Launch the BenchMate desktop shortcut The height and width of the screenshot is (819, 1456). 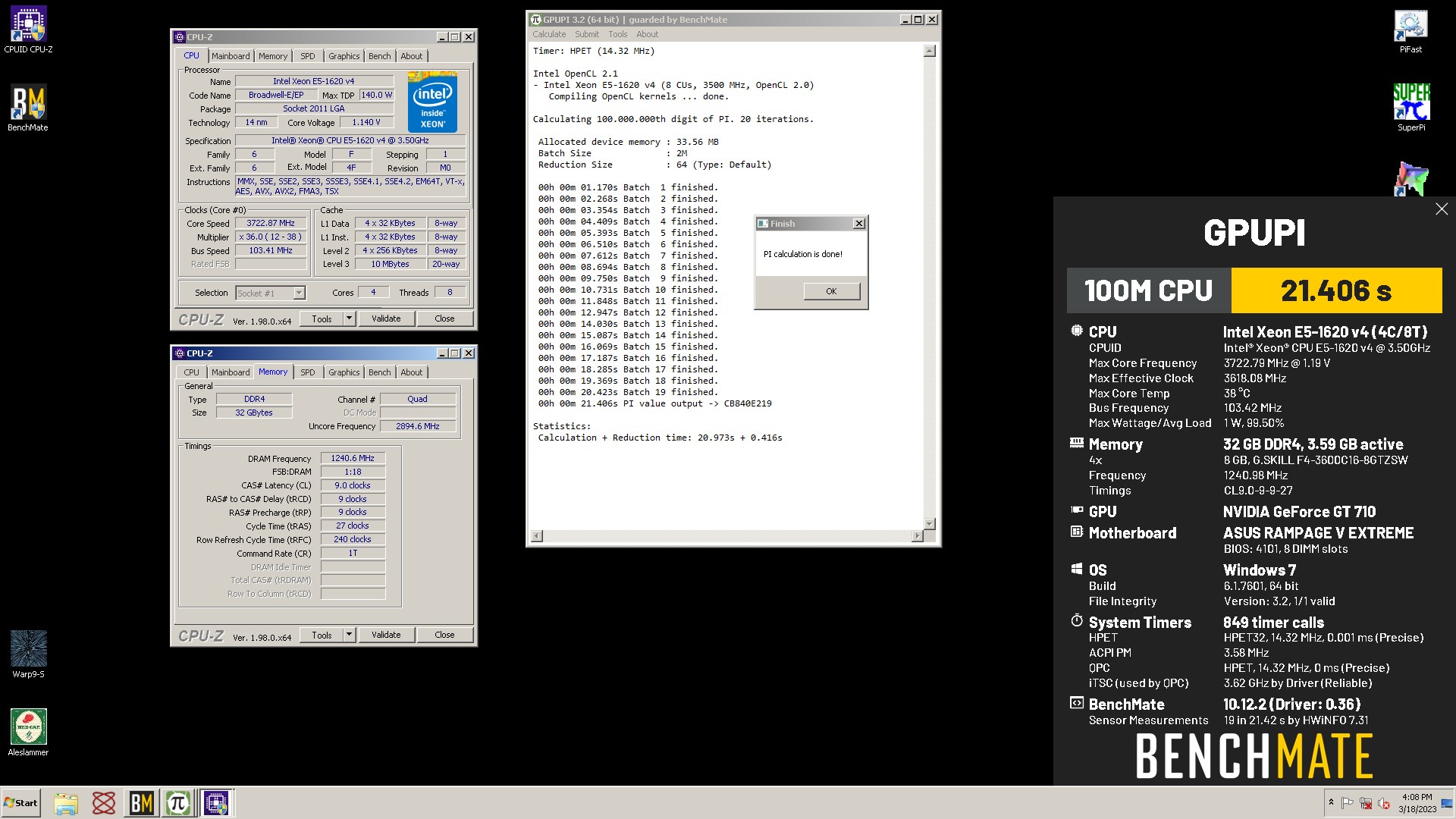28,107
